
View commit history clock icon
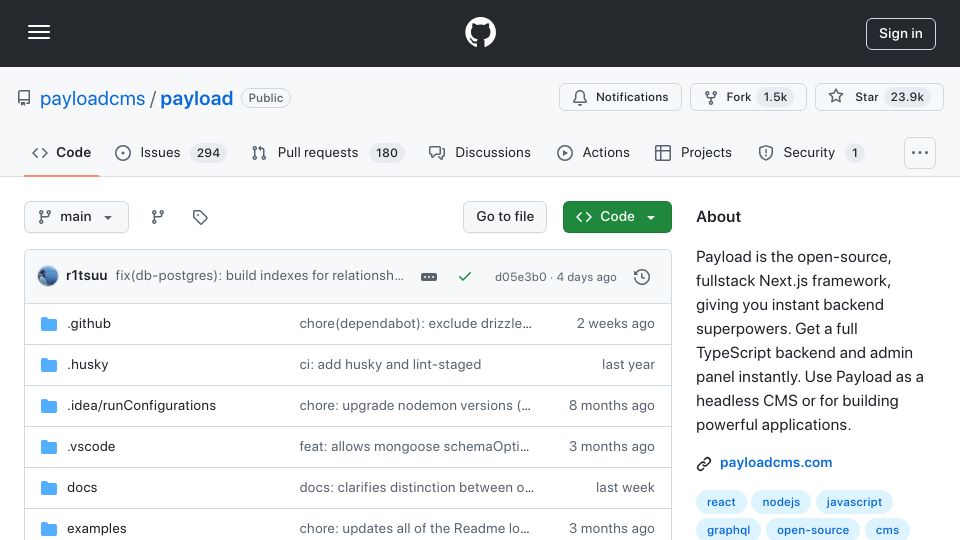(642, 277)
